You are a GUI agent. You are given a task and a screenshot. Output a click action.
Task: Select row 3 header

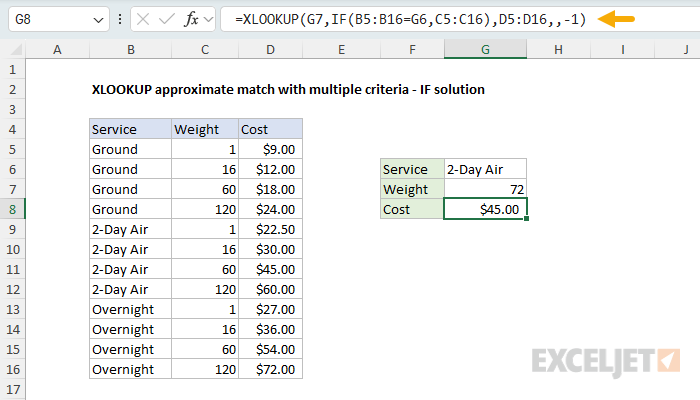[x=12, y=109]
